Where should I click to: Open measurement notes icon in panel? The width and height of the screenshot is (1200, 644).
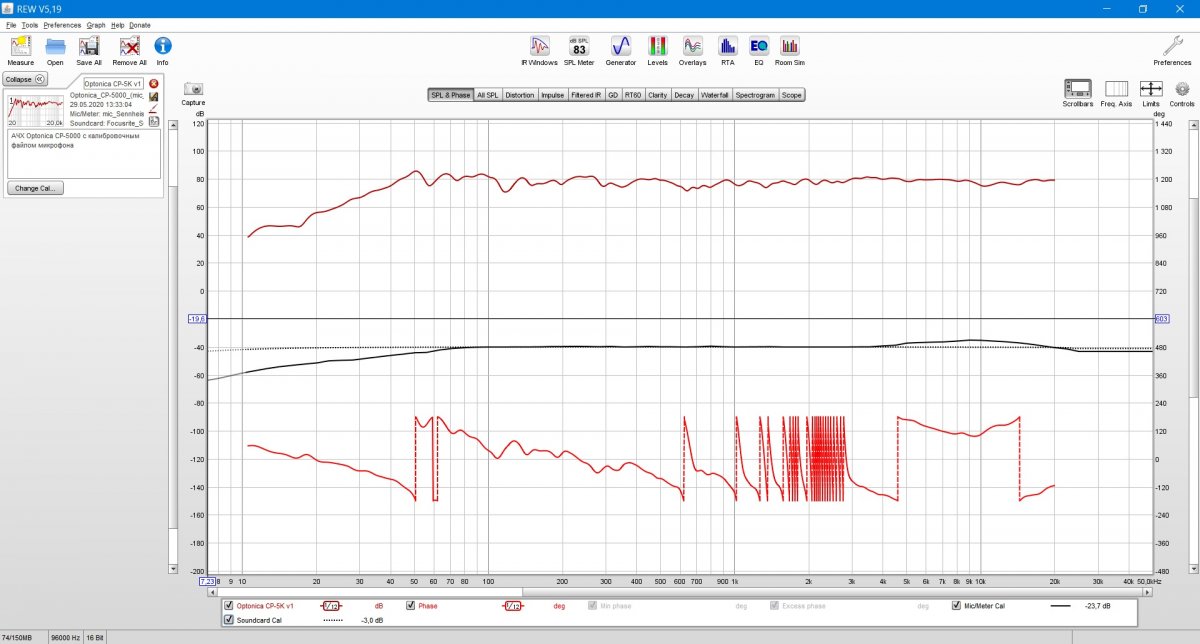point(153,122)
